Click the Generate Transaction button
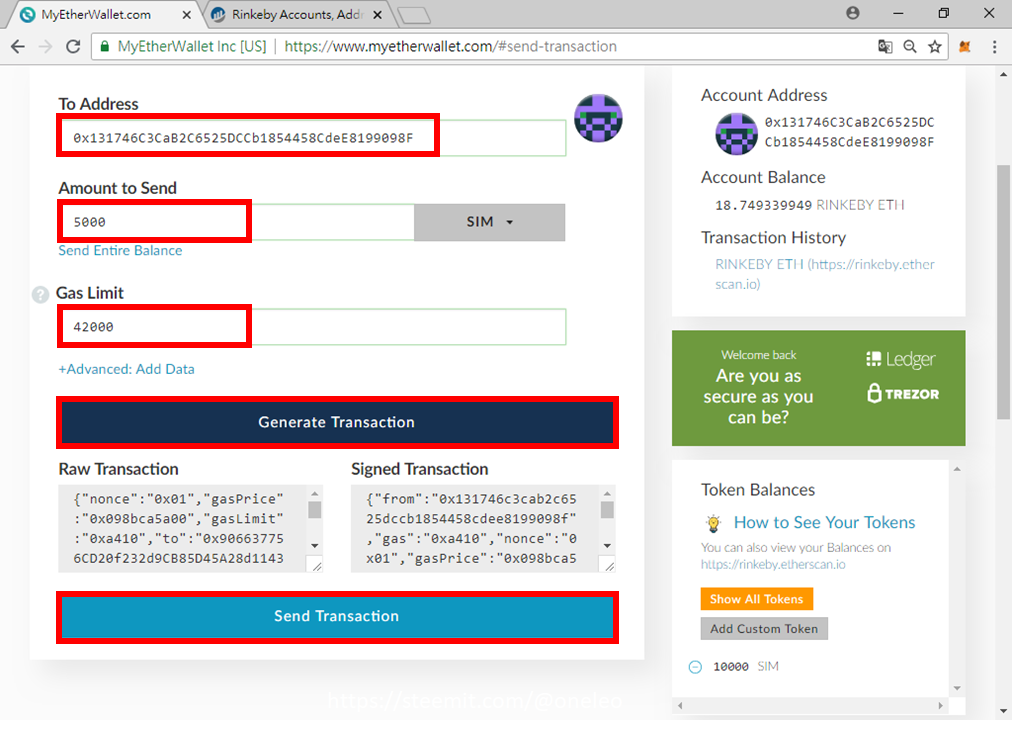 point(337,422)
